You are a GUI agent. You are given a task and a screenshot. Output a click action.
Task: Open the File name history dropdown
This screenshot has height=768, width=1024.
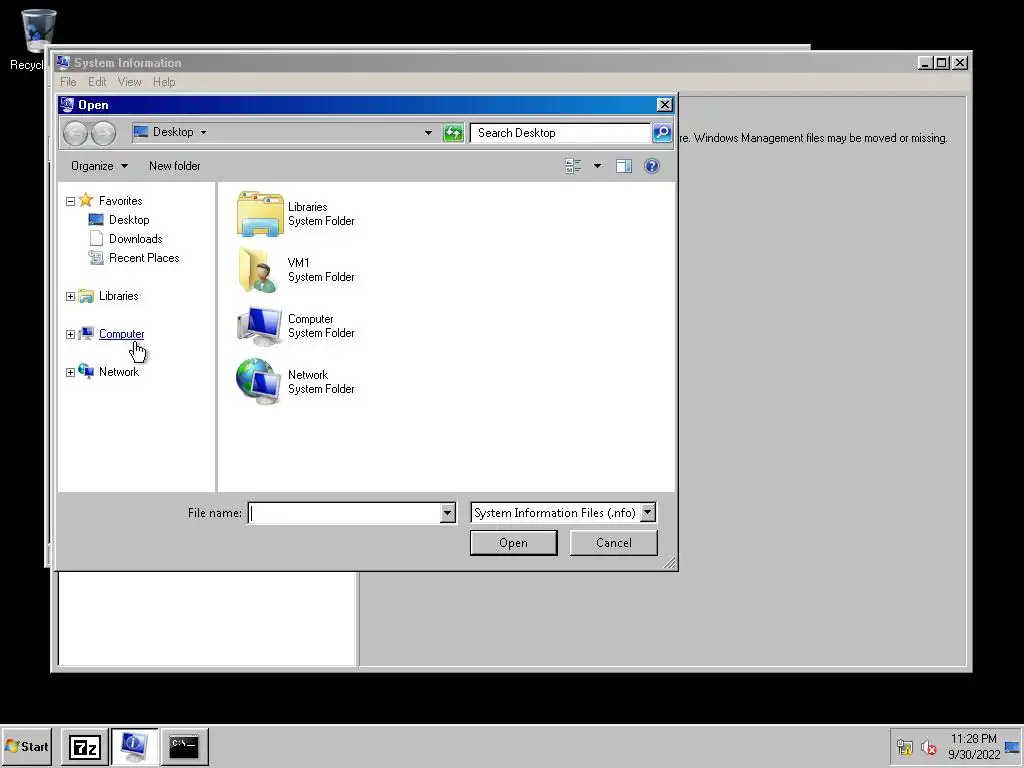(x=447, y=513)
